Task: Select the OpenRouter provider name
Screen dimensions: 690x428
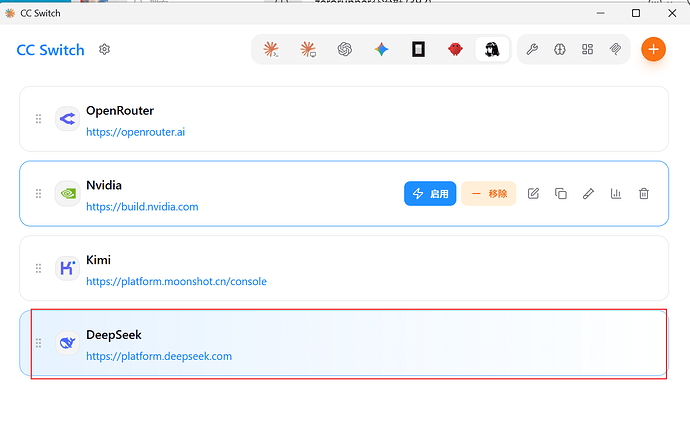Action: pyautogui.click(x=120, y=111)
